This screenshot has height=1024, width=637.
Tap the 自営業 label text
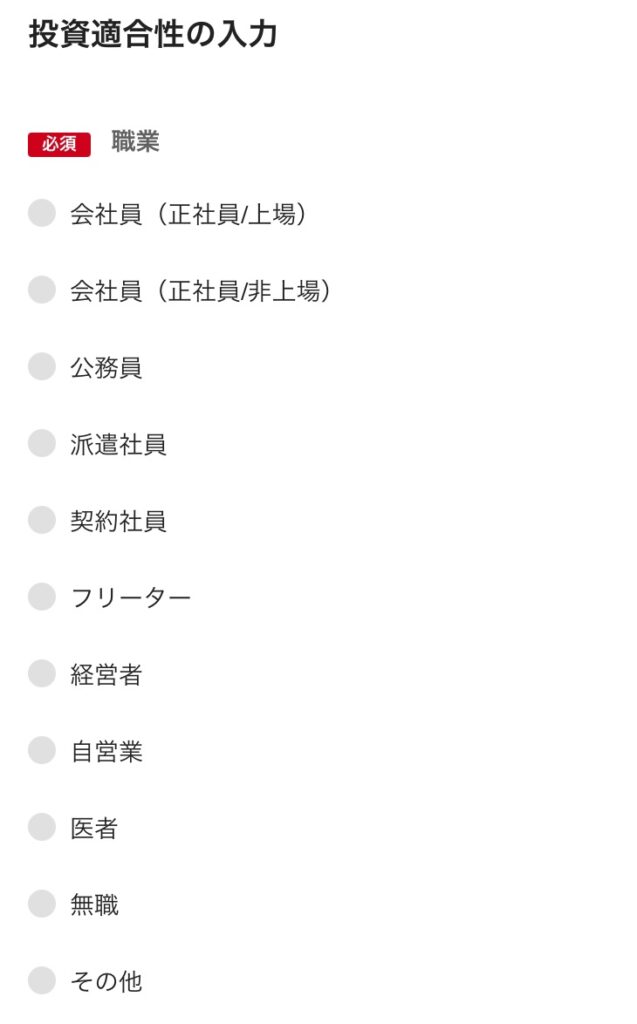[106, 751]
